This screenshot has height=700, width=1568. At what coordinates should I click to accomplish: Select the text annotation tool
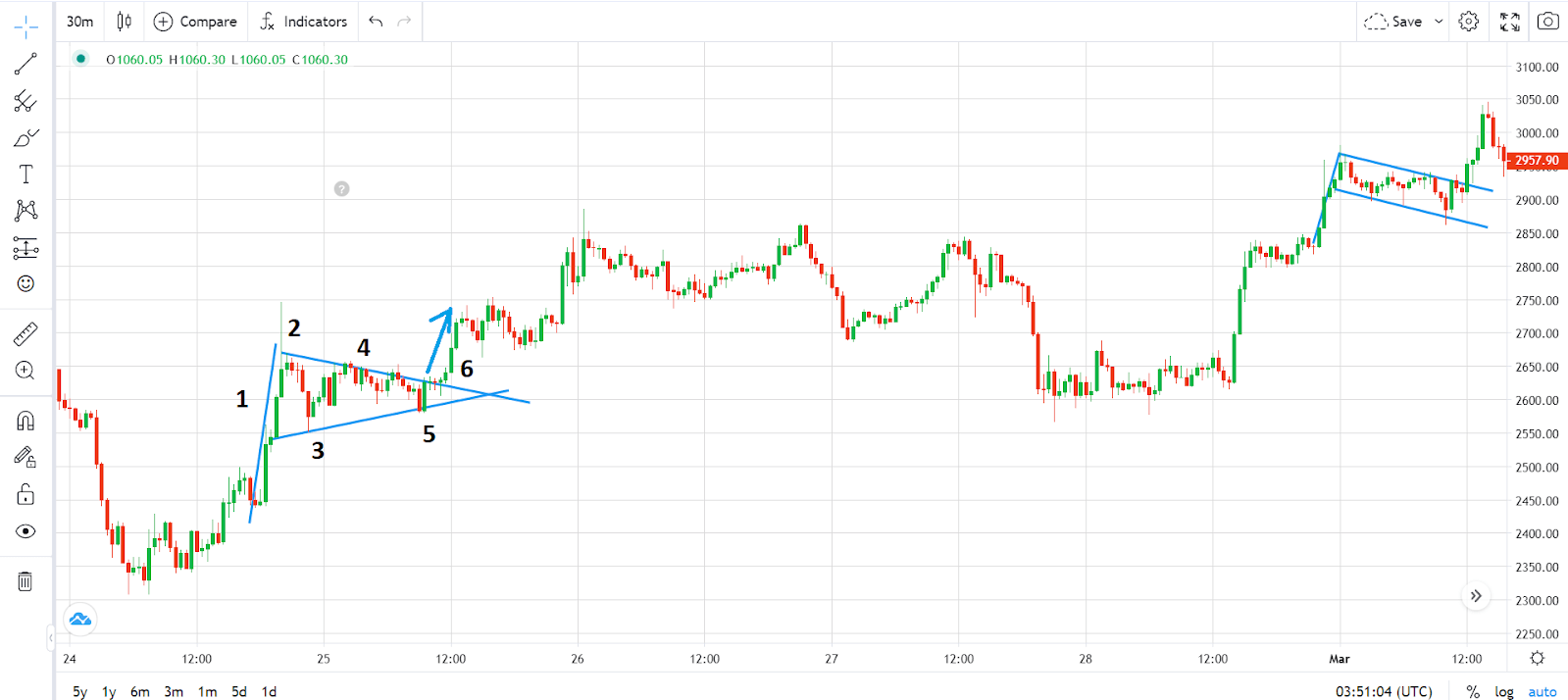[25, 175]
